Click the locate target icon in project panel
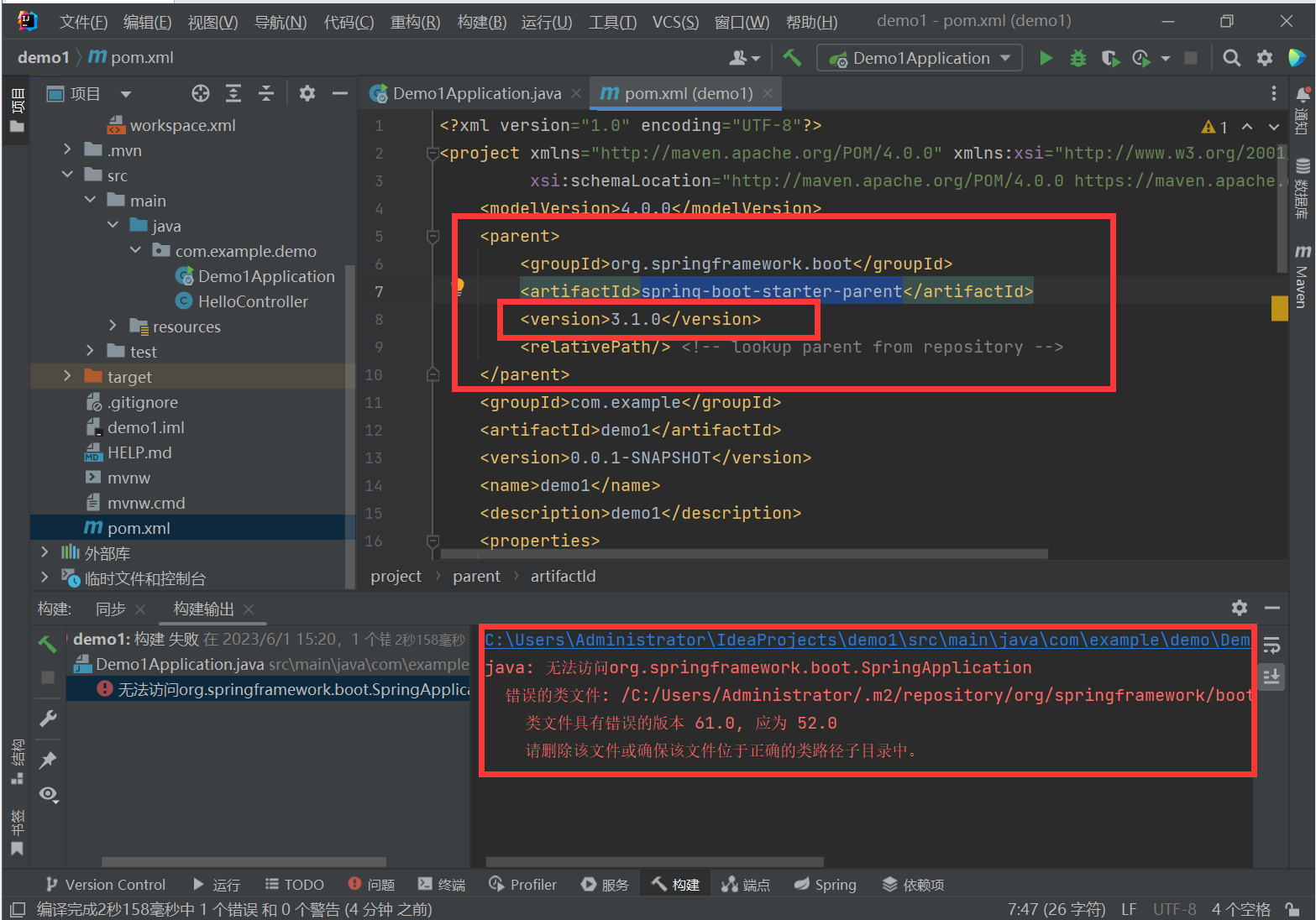Viewport: 1316px width, 920px height. click(x=200, y=93)
